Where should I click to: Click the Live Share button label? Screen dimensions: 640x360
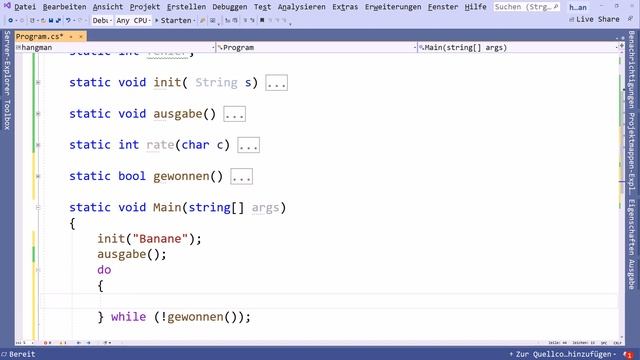598,20
